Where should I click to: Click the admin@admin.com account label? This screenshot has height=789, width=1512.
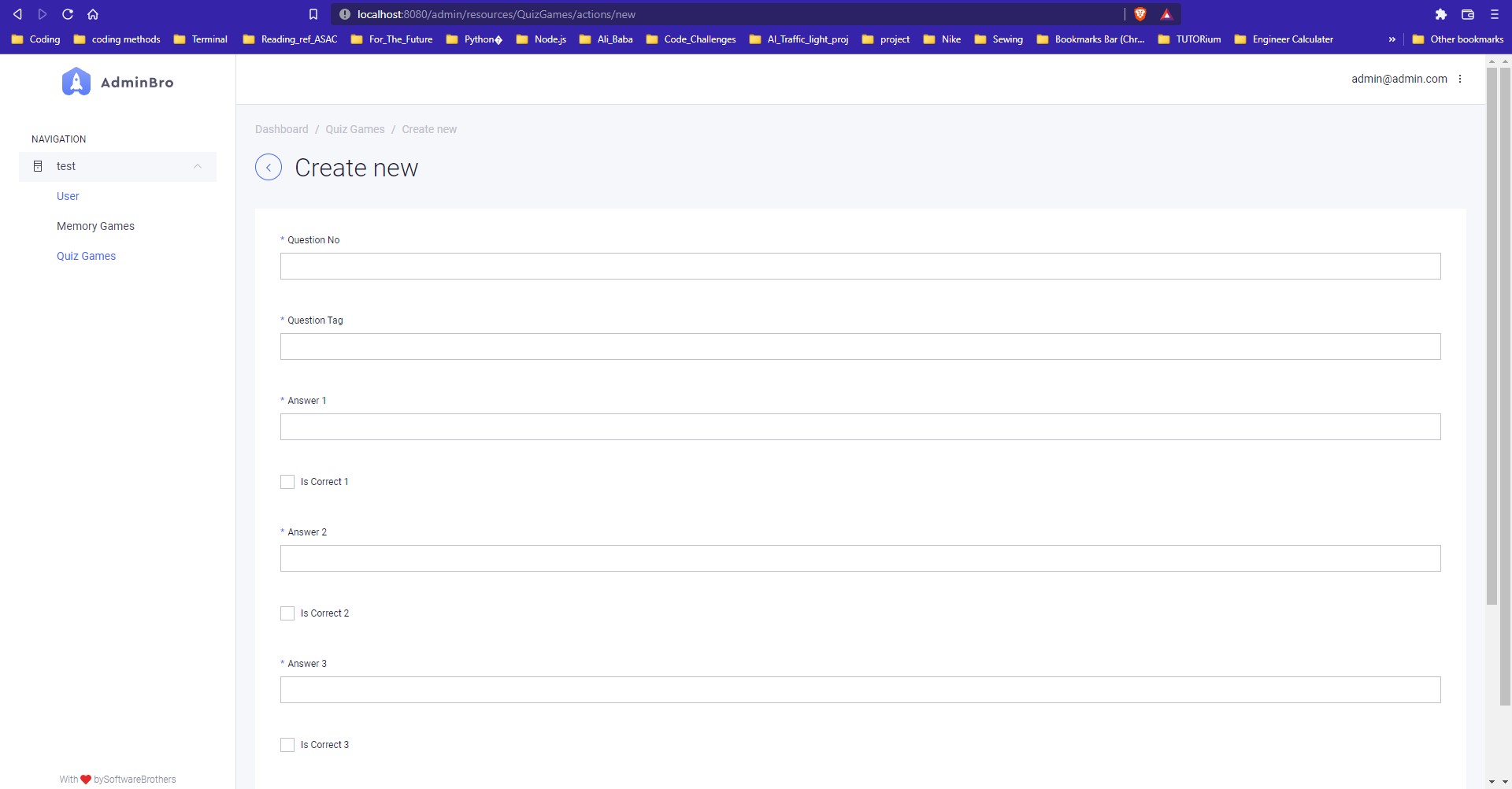(1399, 79)
